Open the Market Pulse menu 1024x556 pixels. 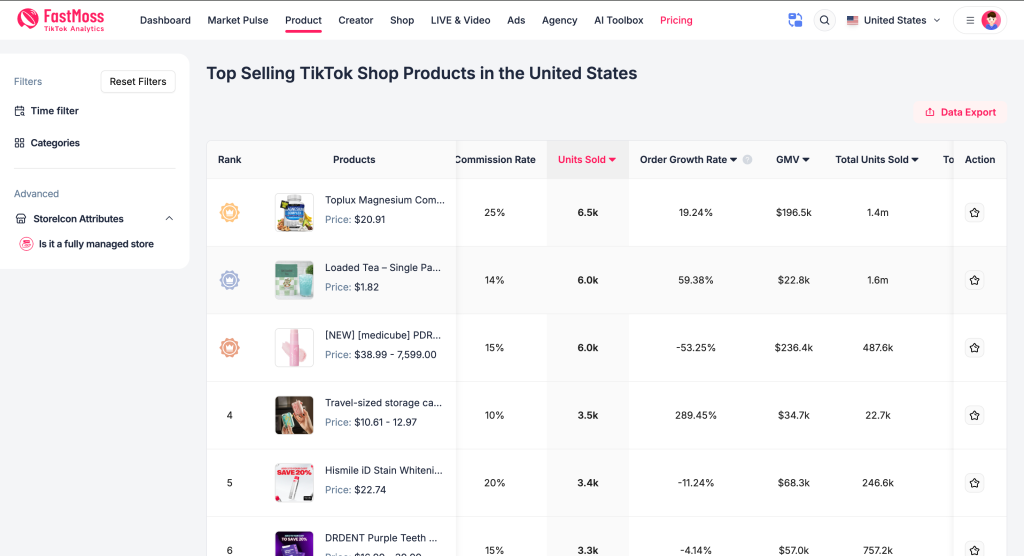[x=238, y=20]
